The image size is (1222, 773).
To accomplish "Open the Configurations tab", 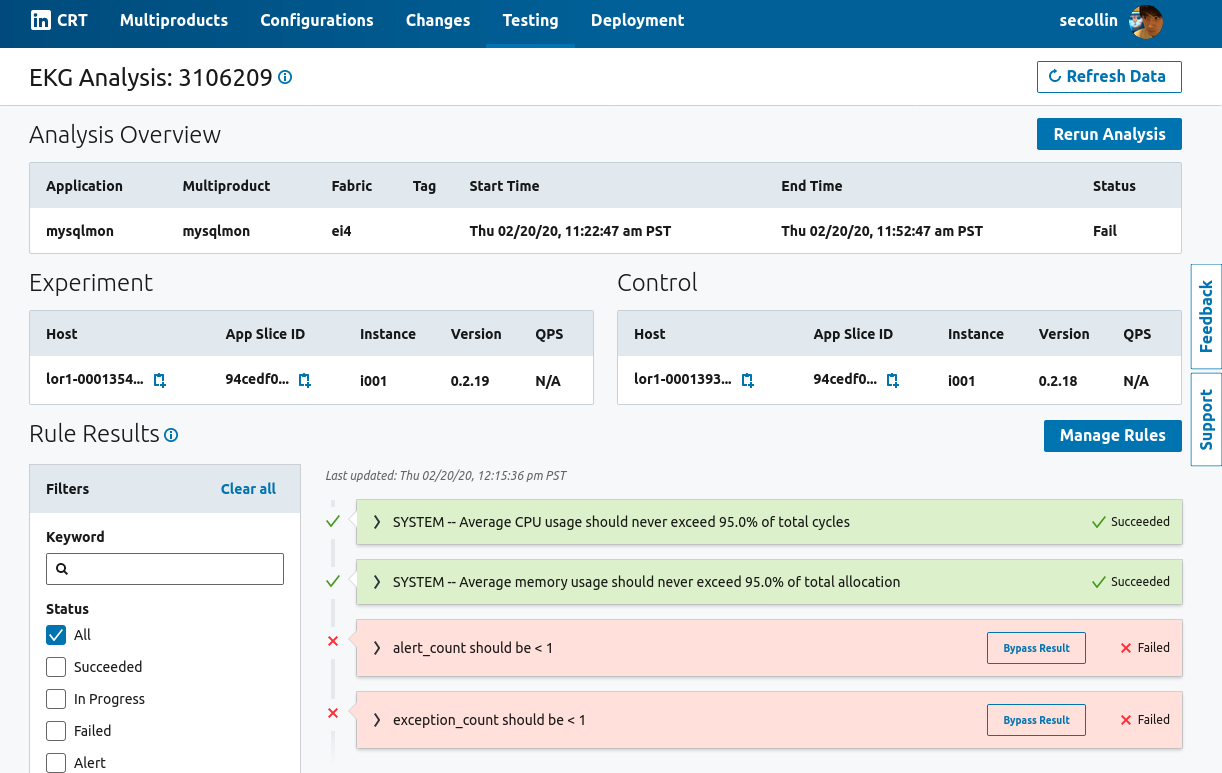I will click(x=317, y=21).
